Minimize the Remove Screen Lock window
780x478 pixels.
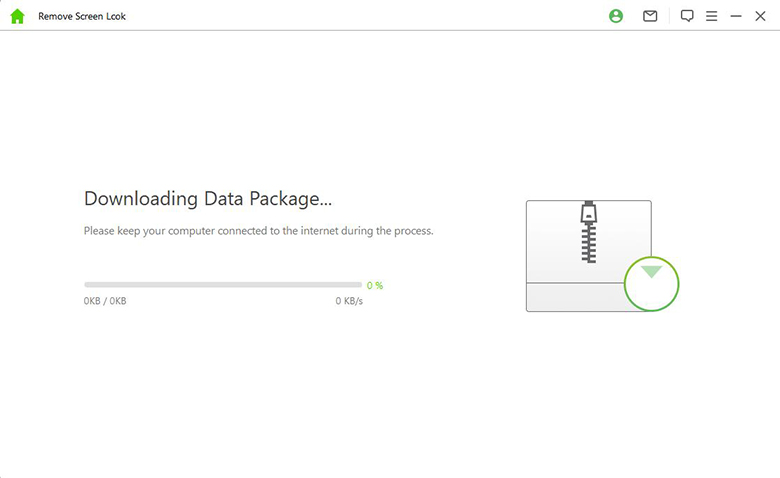(x=736, y=16)
